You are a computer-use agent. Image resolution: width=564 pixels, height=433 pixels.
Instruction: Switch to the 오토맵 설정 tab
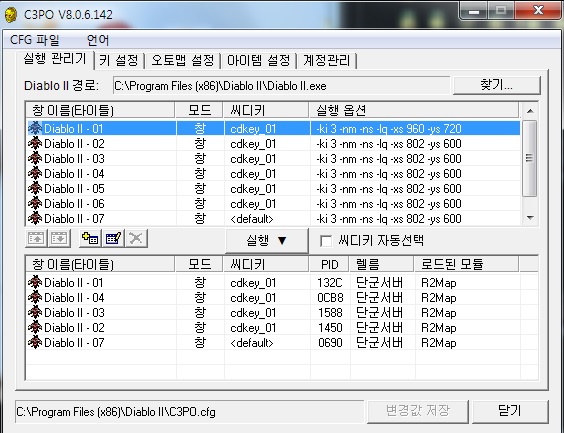[182, 60]
